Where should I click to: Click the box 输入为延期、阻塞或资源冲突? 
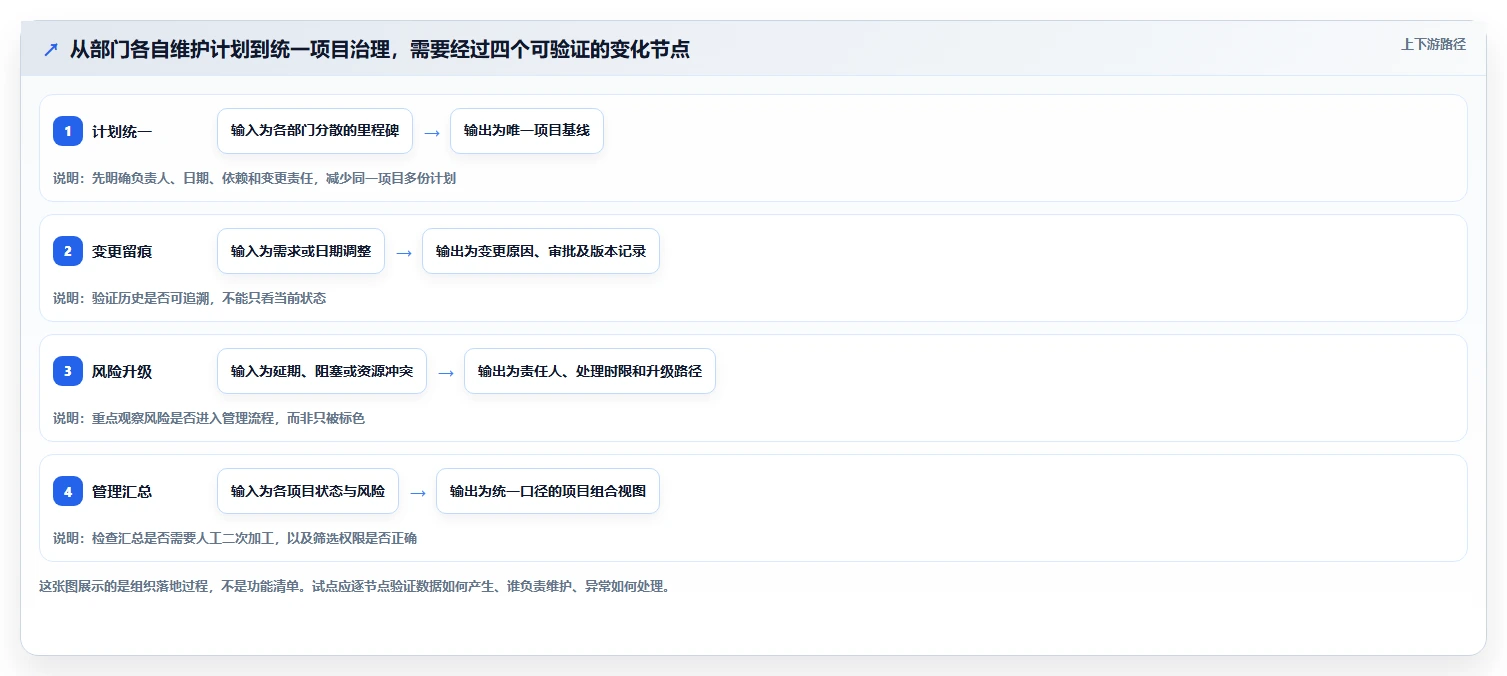tap(322, 371)
